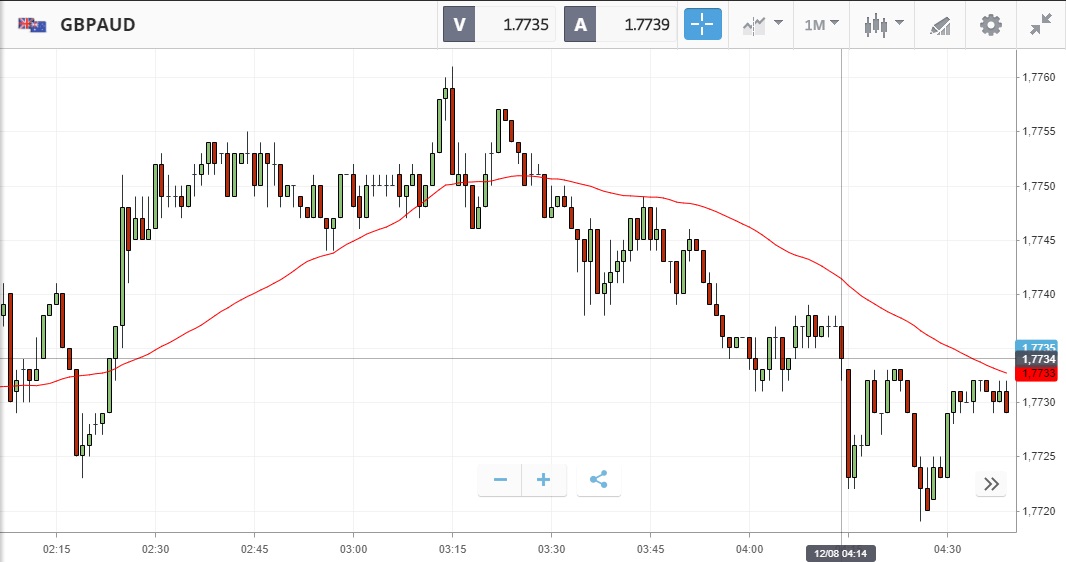The width and height of the screenshot is (1066, 562).
Task: Zoom out with the minus button
Action: tap(500, 480)
